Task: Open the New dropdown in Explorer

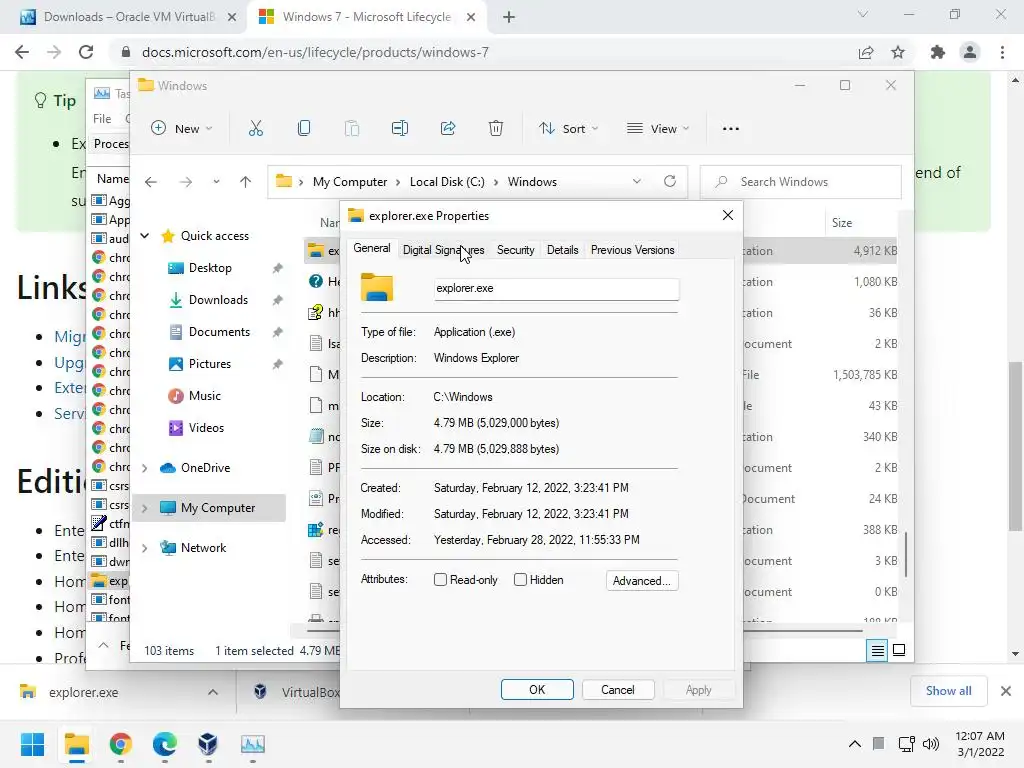Action: (x=182, y=129)
